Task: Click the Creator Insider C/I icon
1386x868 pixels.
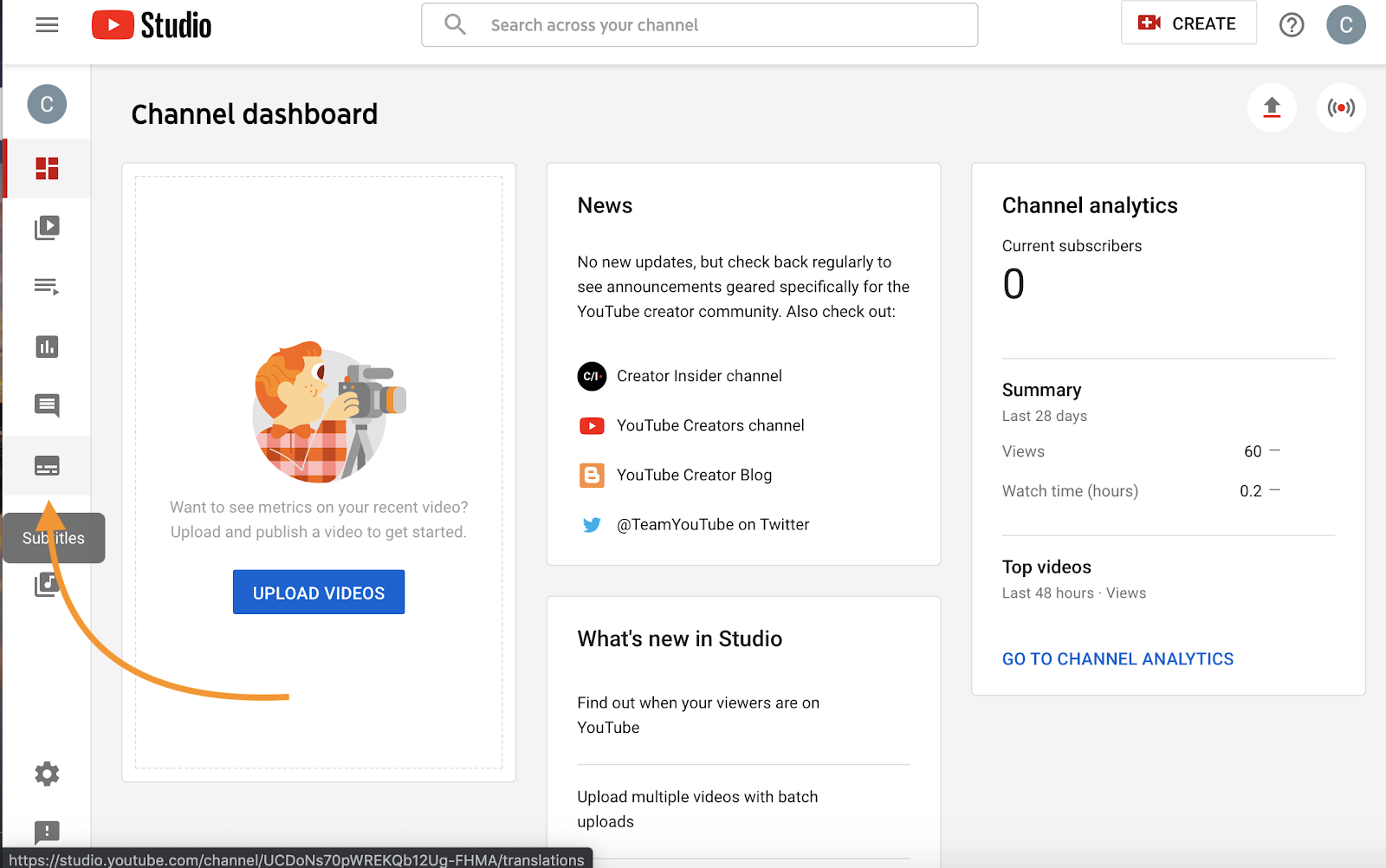Action: click(592, 376)
